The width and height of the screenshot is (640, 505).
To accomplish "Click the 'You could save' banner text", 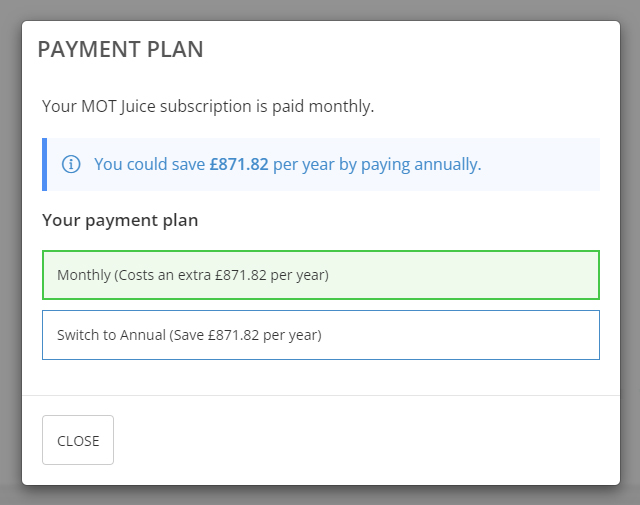I will 149,164.
